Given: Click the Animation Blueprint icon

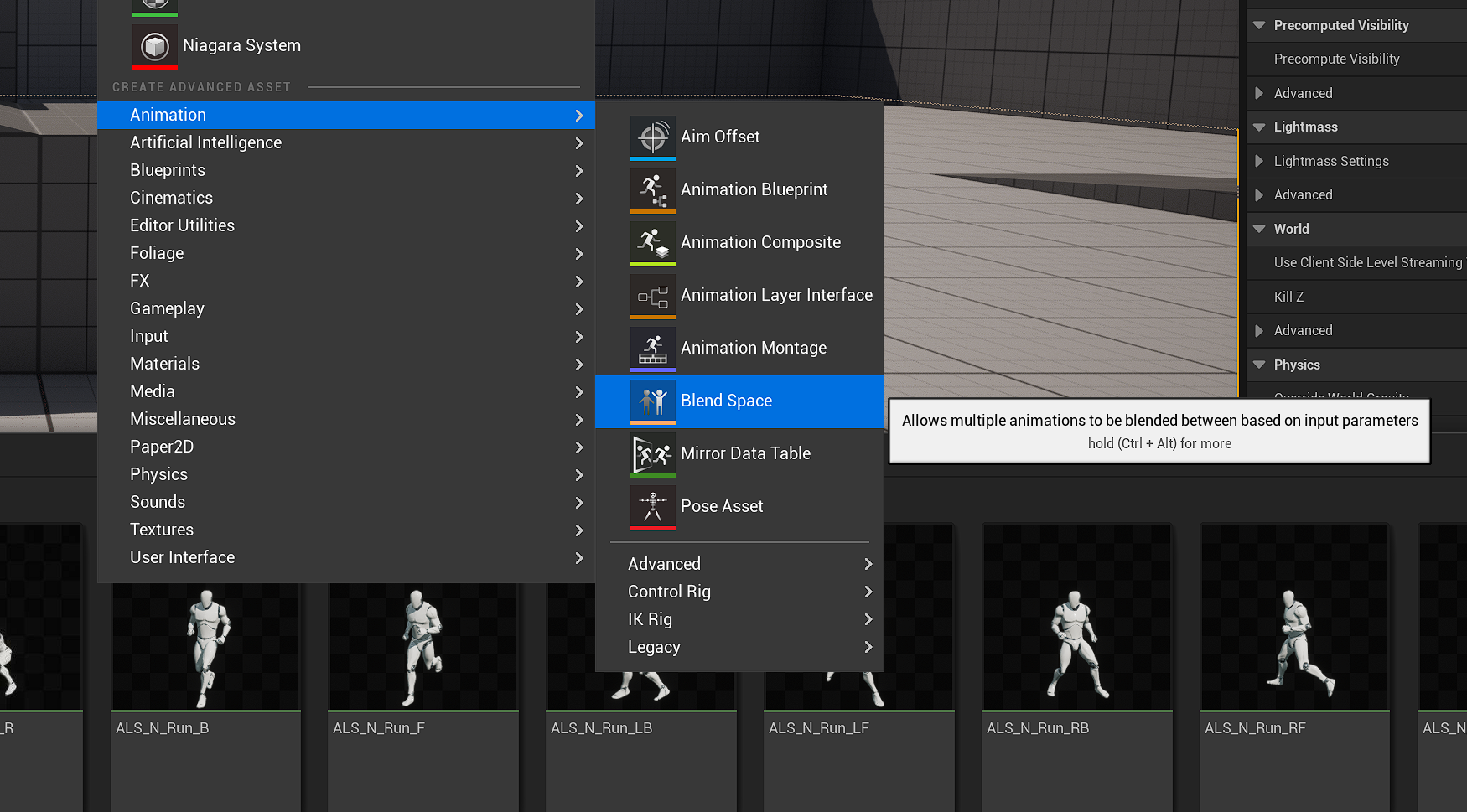Looking at the screenshot, I should pyautogui.click(x=652, y=190).
